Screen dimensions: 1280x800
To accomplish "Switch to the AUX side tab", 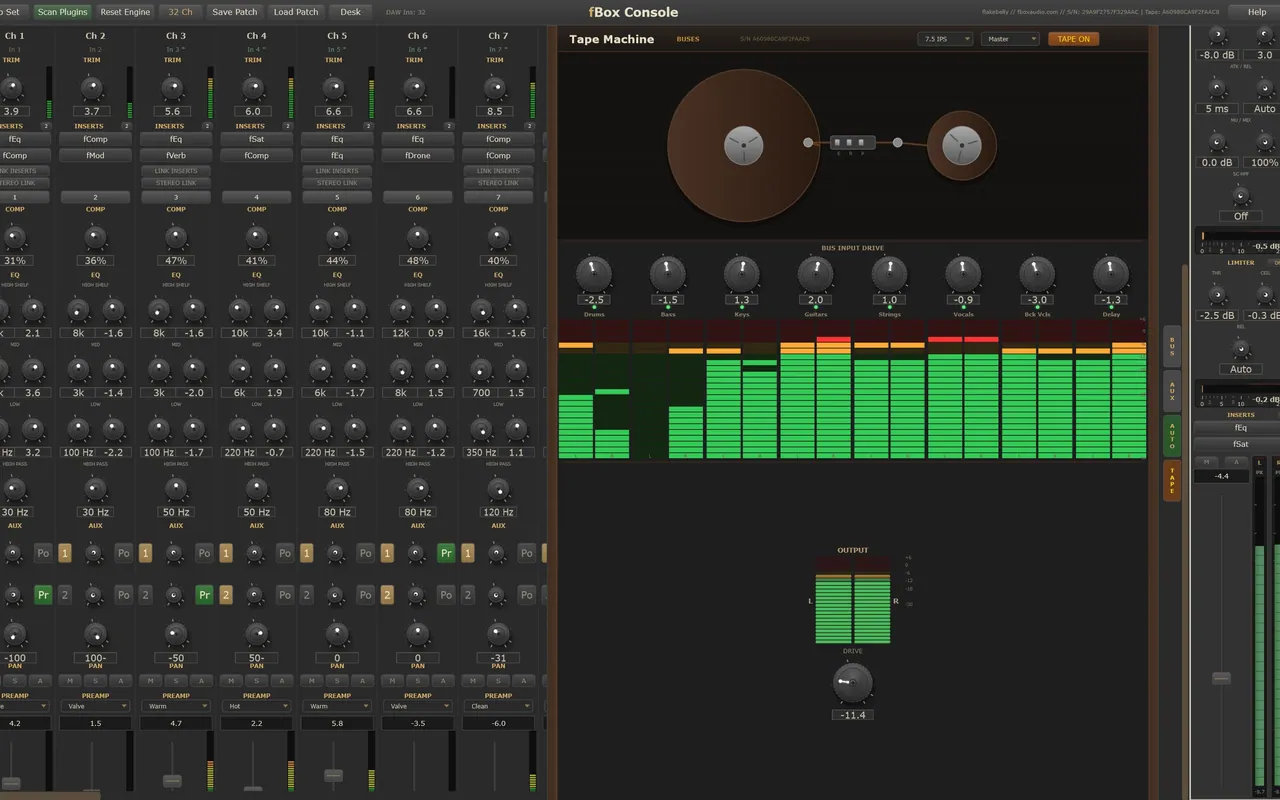I will tap(1172, 391).
